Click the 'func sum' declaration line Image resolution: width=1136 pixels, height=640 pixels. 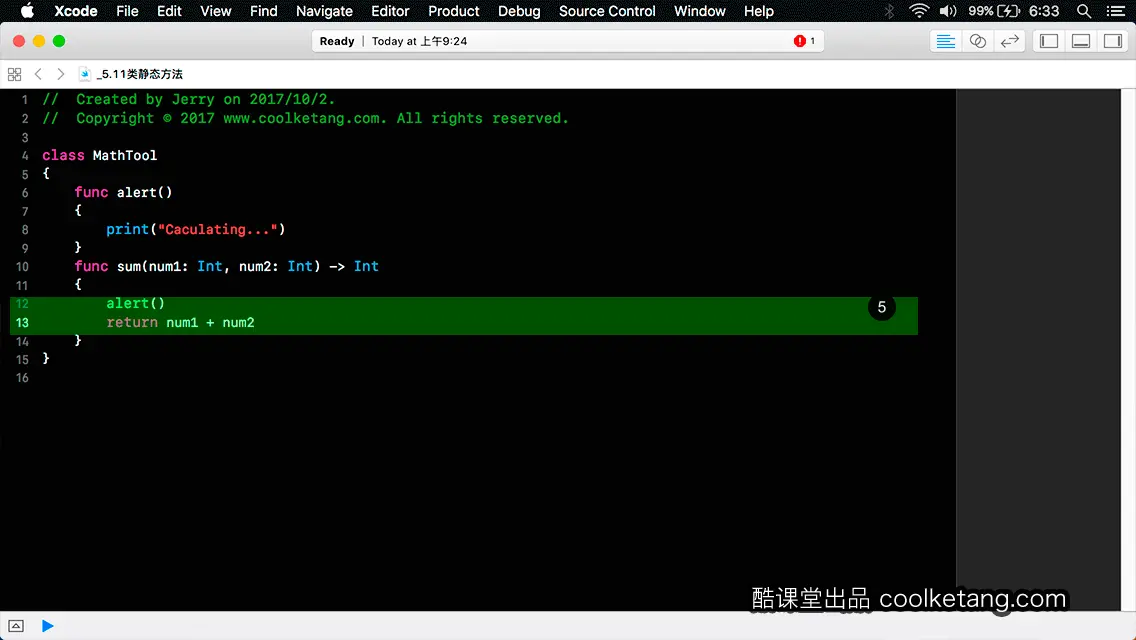coord(226,266)
